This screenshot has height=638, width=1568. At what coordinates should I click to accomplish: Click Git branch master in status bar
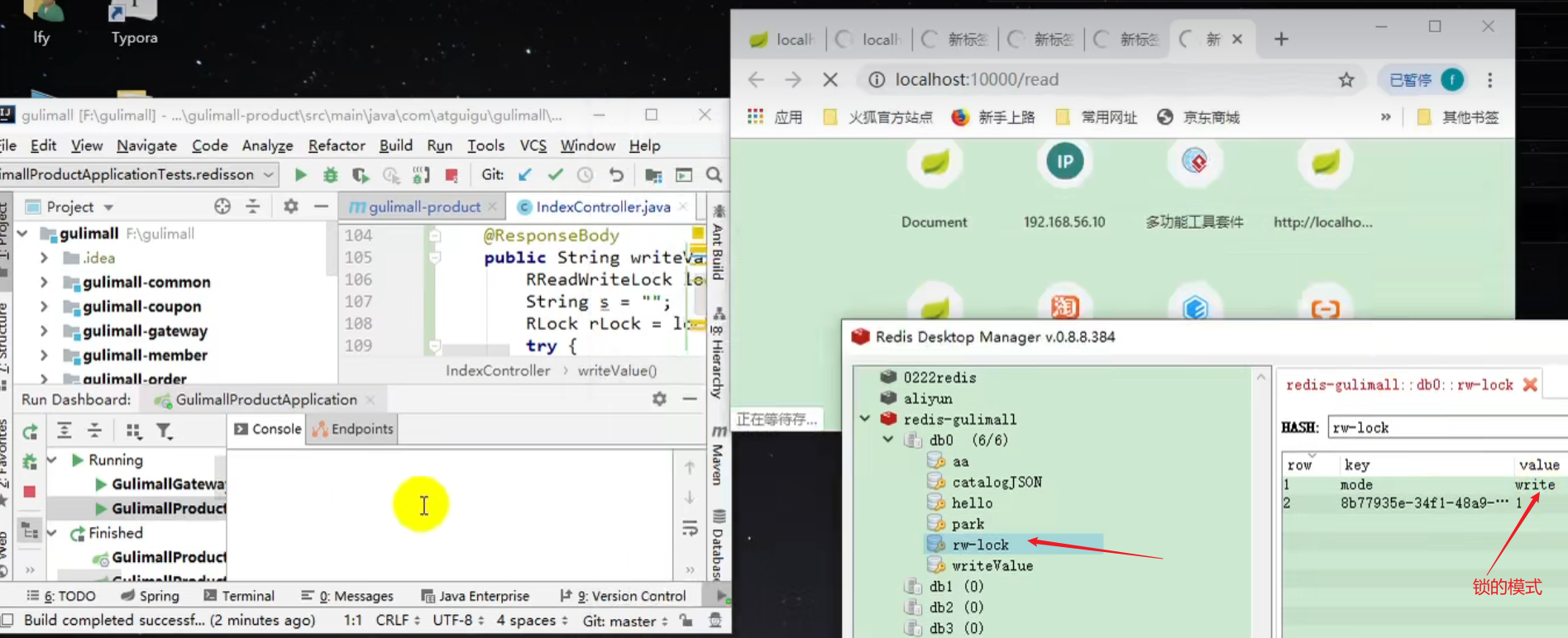point(625,621)
